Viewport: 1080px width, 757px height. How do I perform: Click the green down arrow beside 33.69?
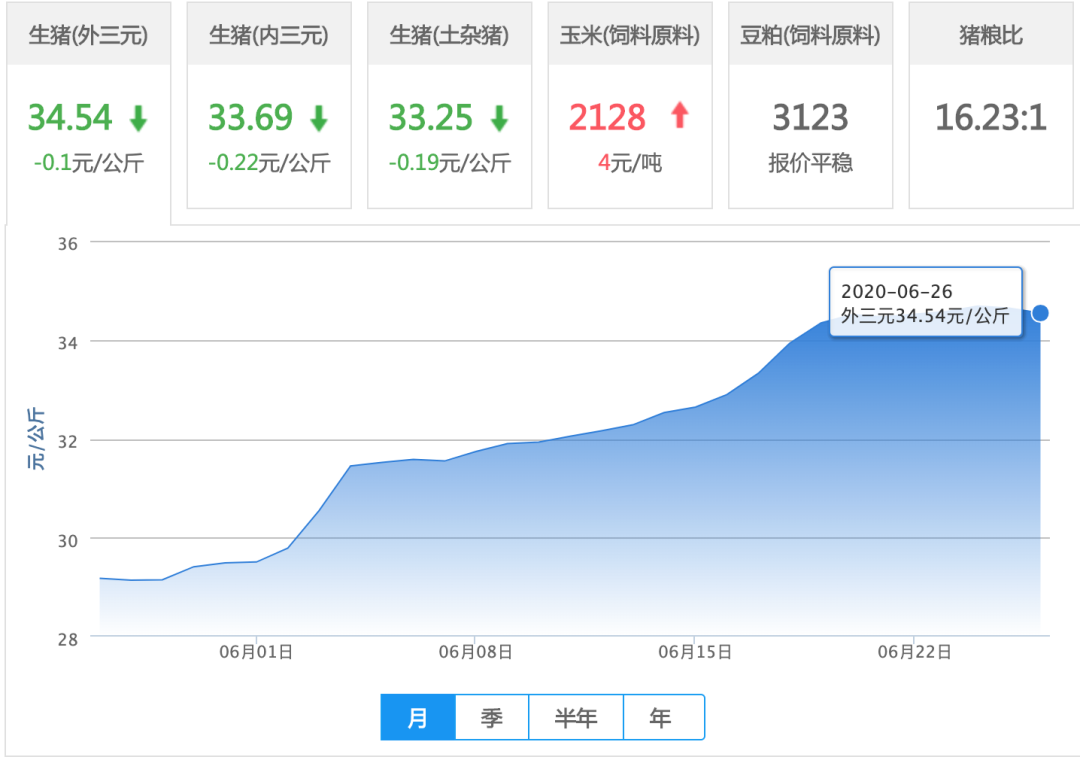[x=318, y=119]
